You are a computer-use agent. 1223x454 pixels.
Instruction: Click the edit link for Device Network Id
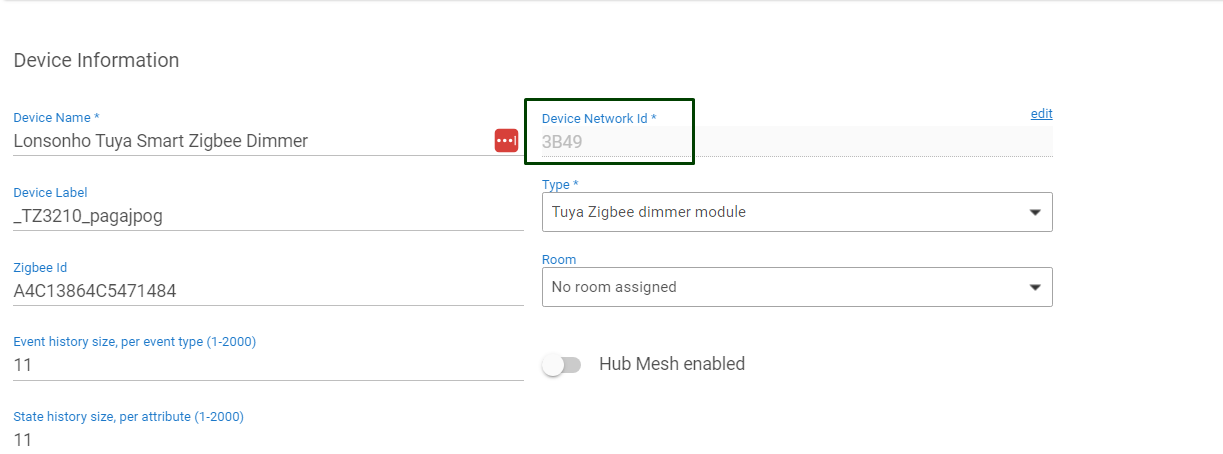1041,114
